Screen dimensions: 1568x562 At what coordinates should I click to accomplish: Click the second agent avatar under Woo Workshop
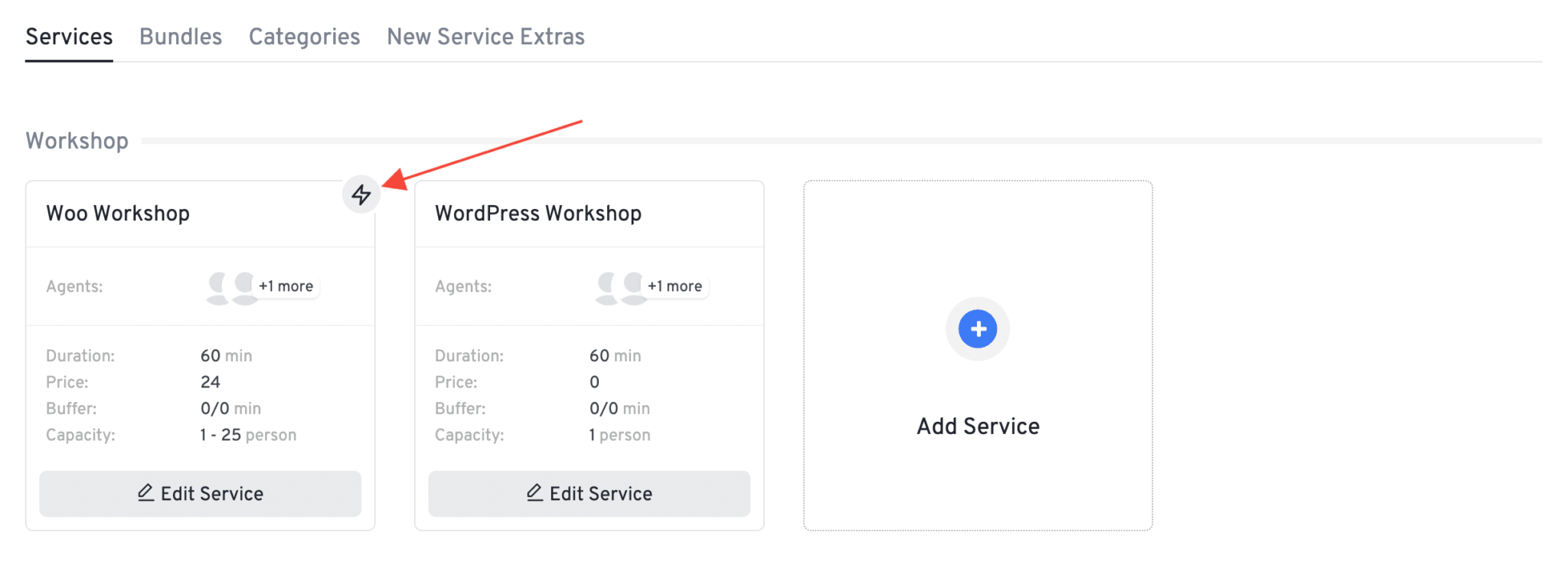point(243,286)
